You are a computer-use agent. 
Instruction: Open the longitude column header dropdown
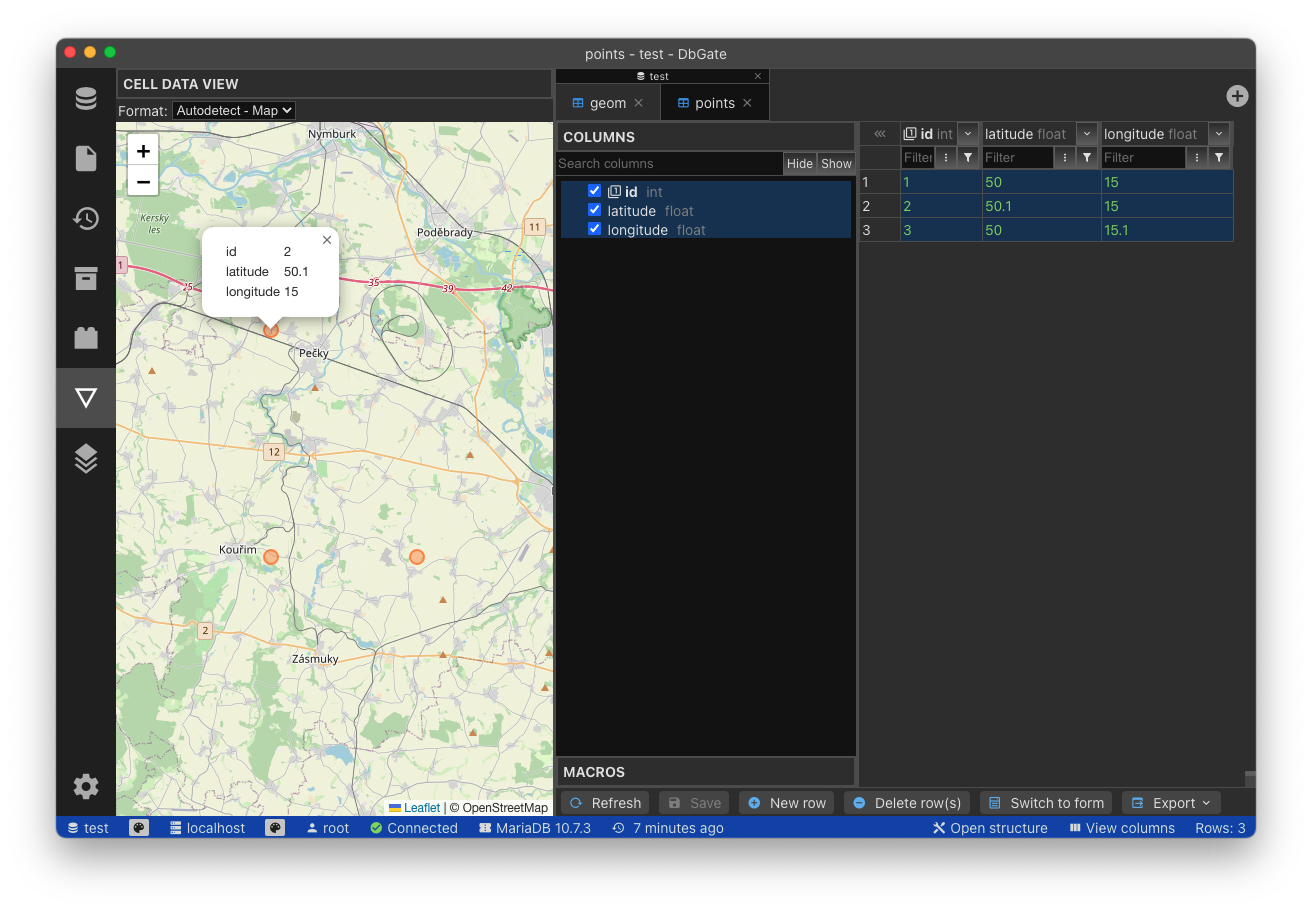tap(1219, 134)
